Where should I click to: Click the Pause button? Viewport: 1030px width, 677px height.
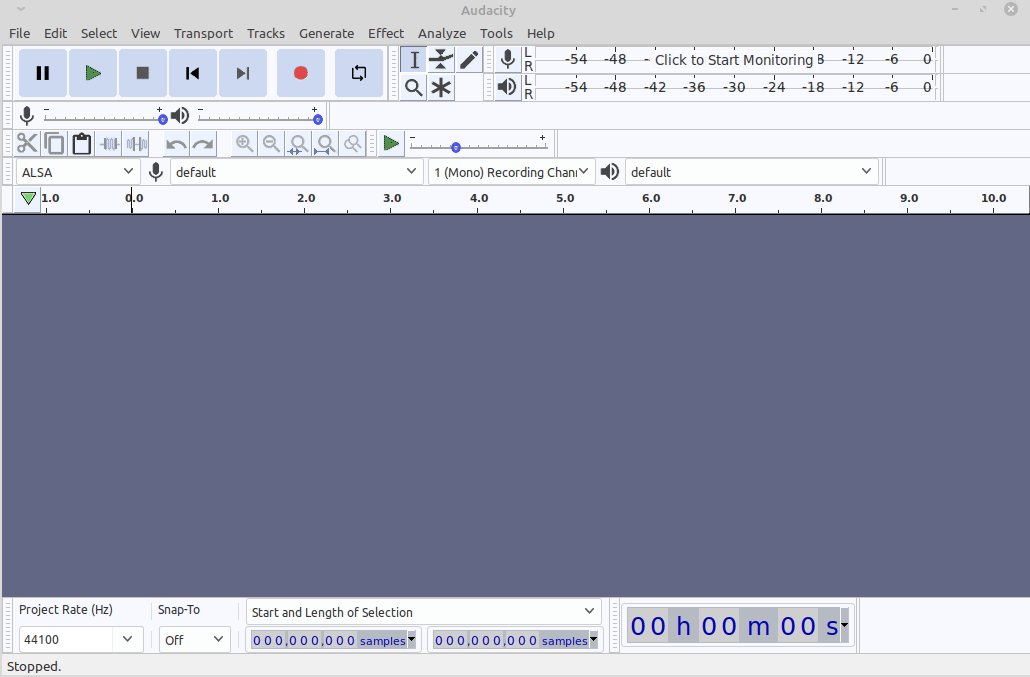[43, 73]
